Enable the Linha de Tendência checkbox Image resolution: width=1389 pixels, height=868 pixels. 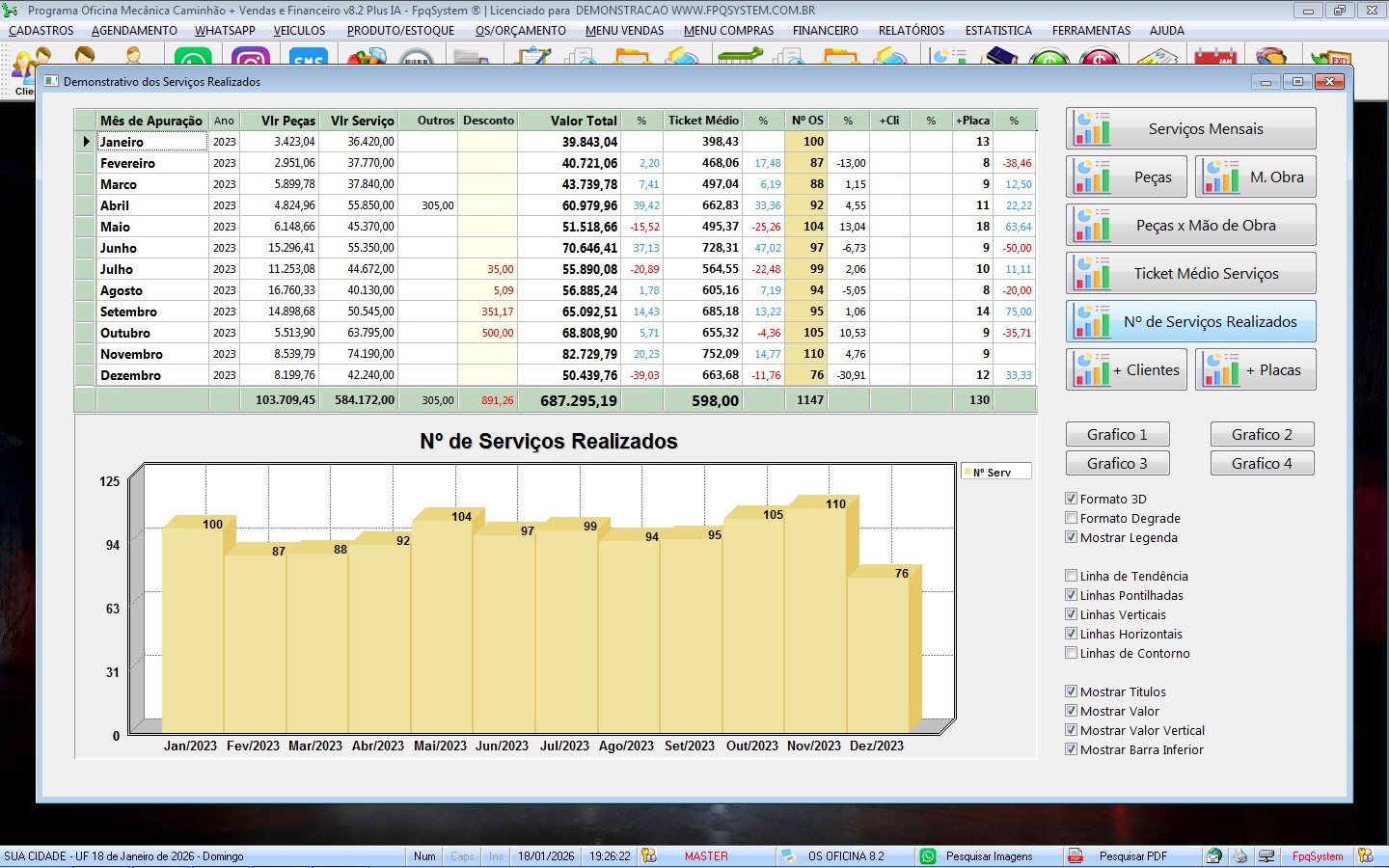(x=1071, y=576)
